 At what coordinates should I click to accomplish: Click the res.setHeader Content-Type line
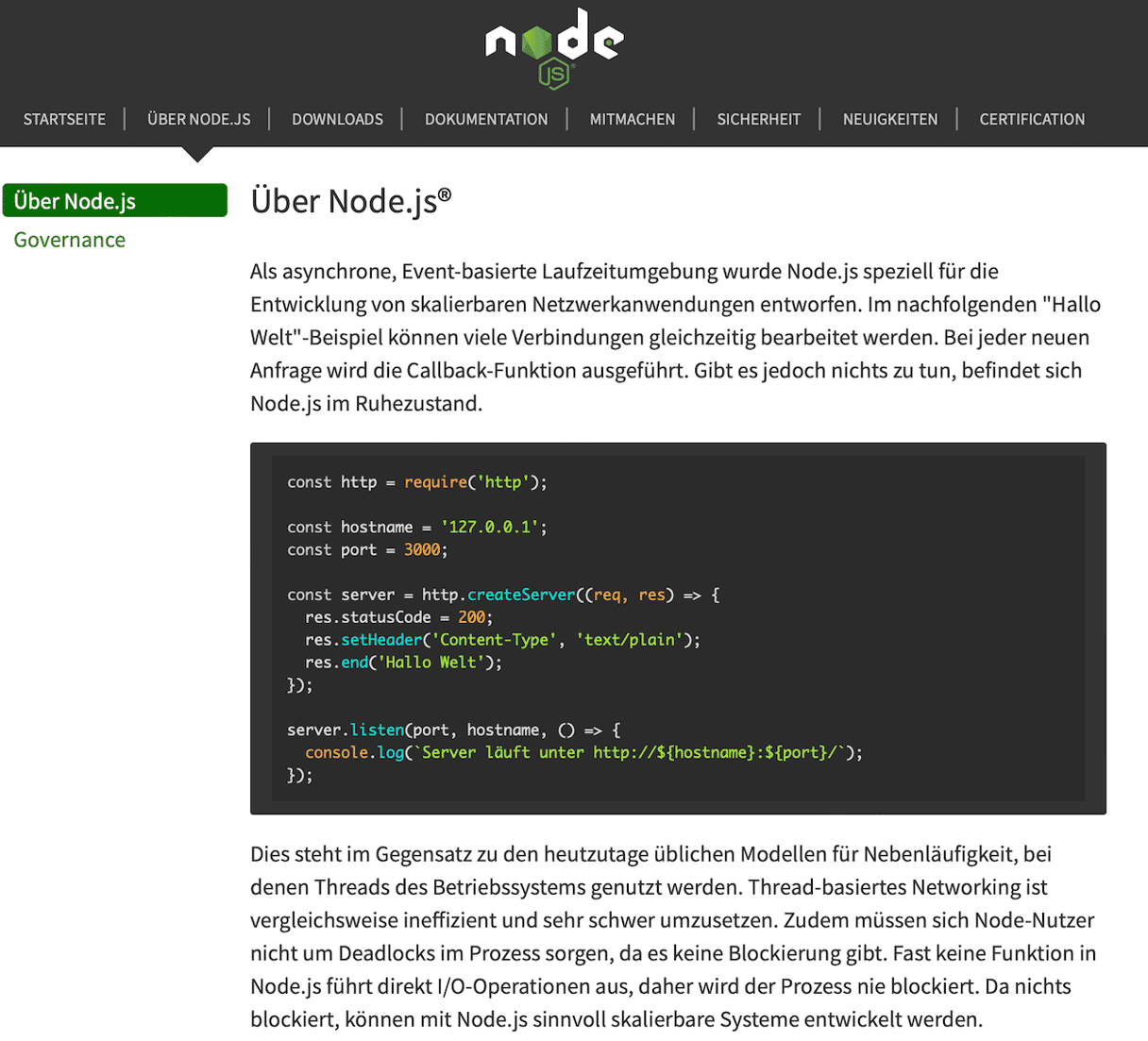pyautogui.click(x=502, y=640)
